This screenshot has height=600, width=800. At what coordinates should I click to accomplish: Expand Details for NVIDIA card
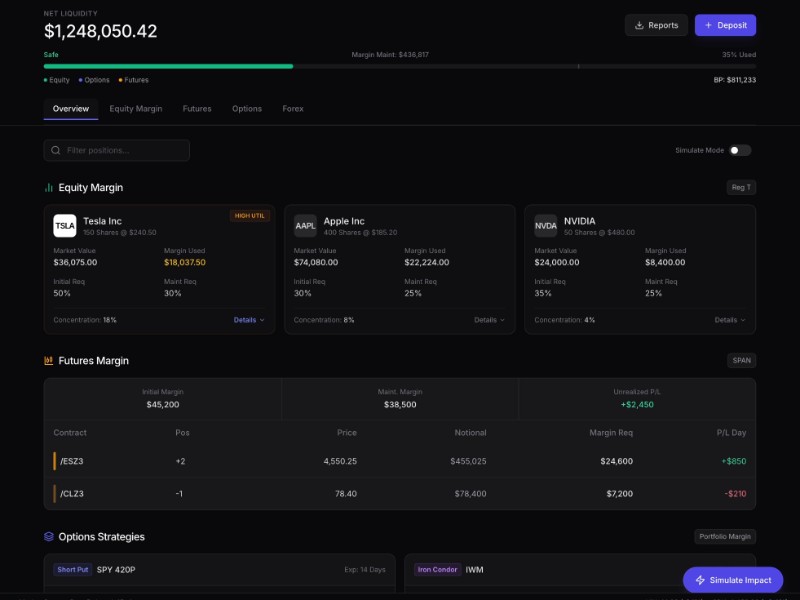point(729,320)
